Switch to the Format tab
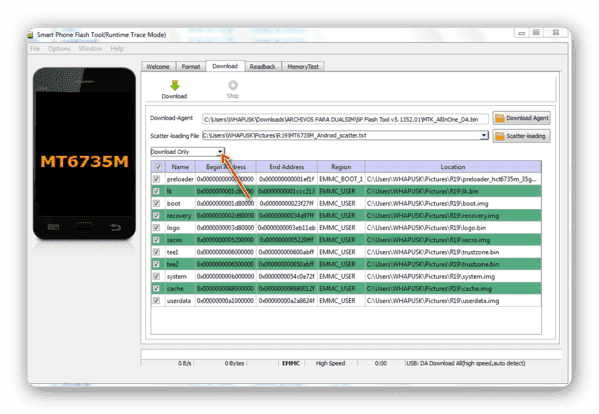The height and width of the screenshot is (414, 599). (x=191, y=66)
